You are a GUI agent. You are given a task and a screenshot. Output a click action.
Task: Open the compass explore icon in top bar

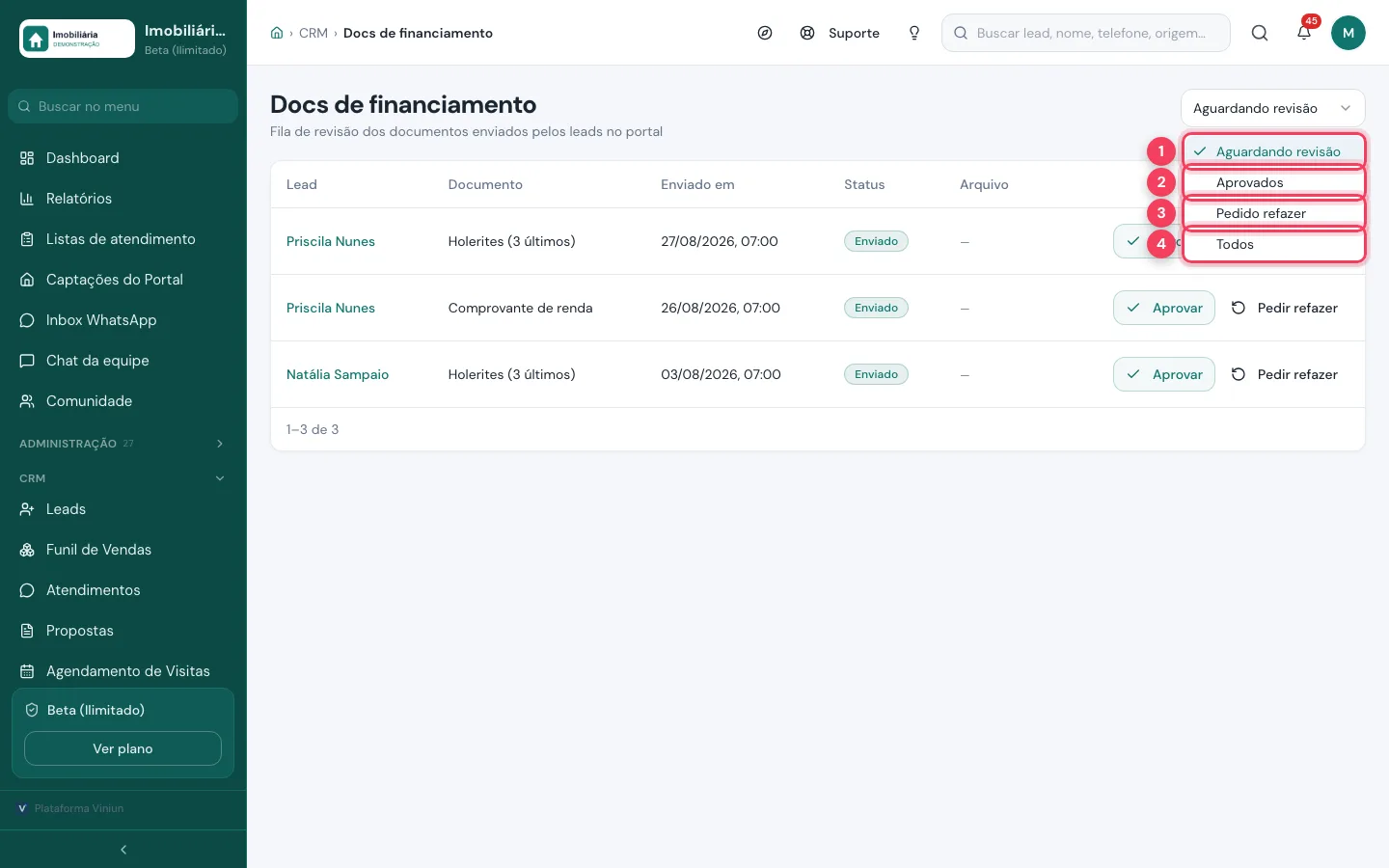click(x=765, y=33)
